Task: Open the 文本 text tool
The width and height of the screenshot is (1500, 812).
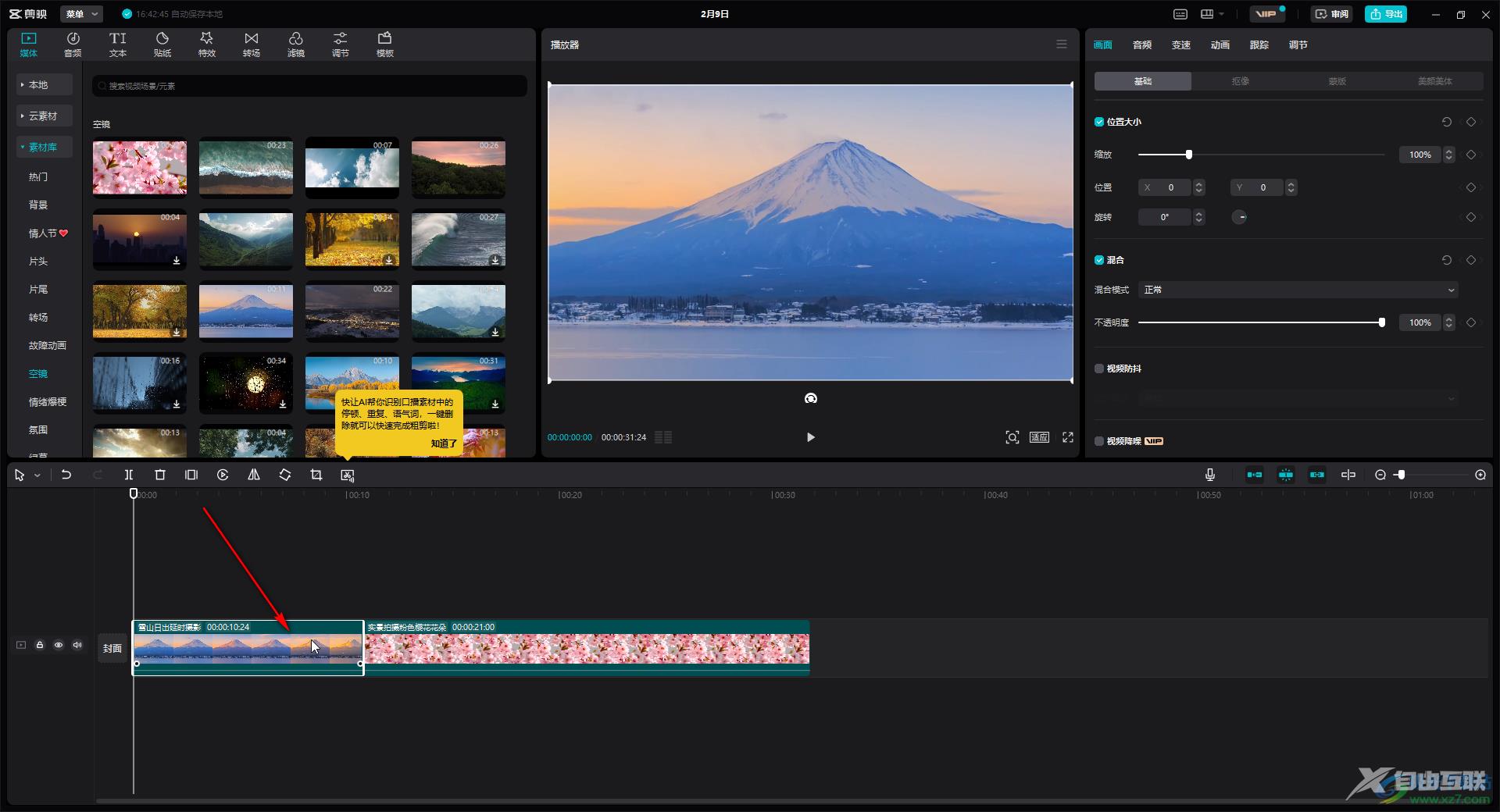Action: pos(118,45)
